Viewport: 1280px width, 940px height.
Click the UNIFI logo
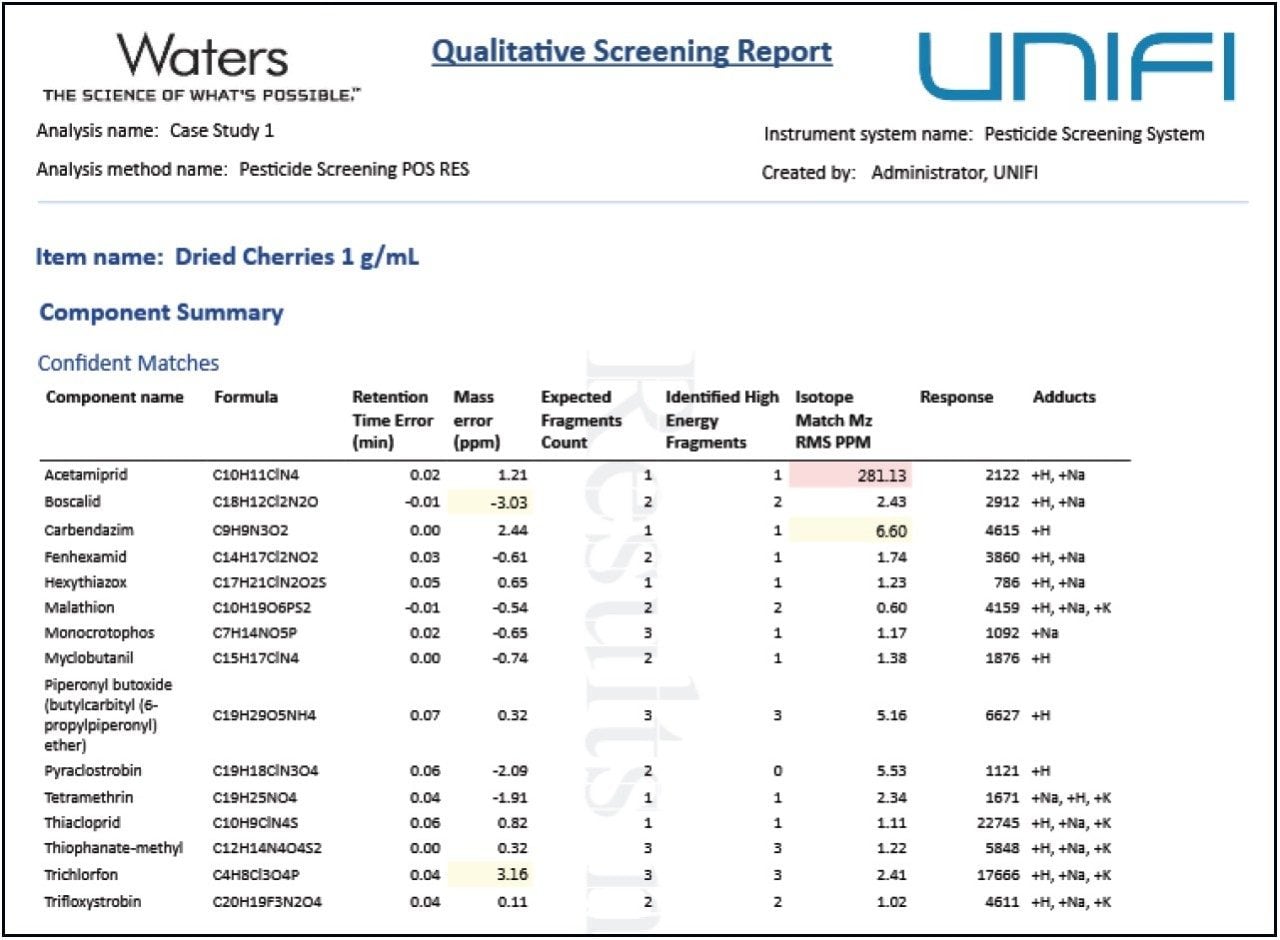1077,66
